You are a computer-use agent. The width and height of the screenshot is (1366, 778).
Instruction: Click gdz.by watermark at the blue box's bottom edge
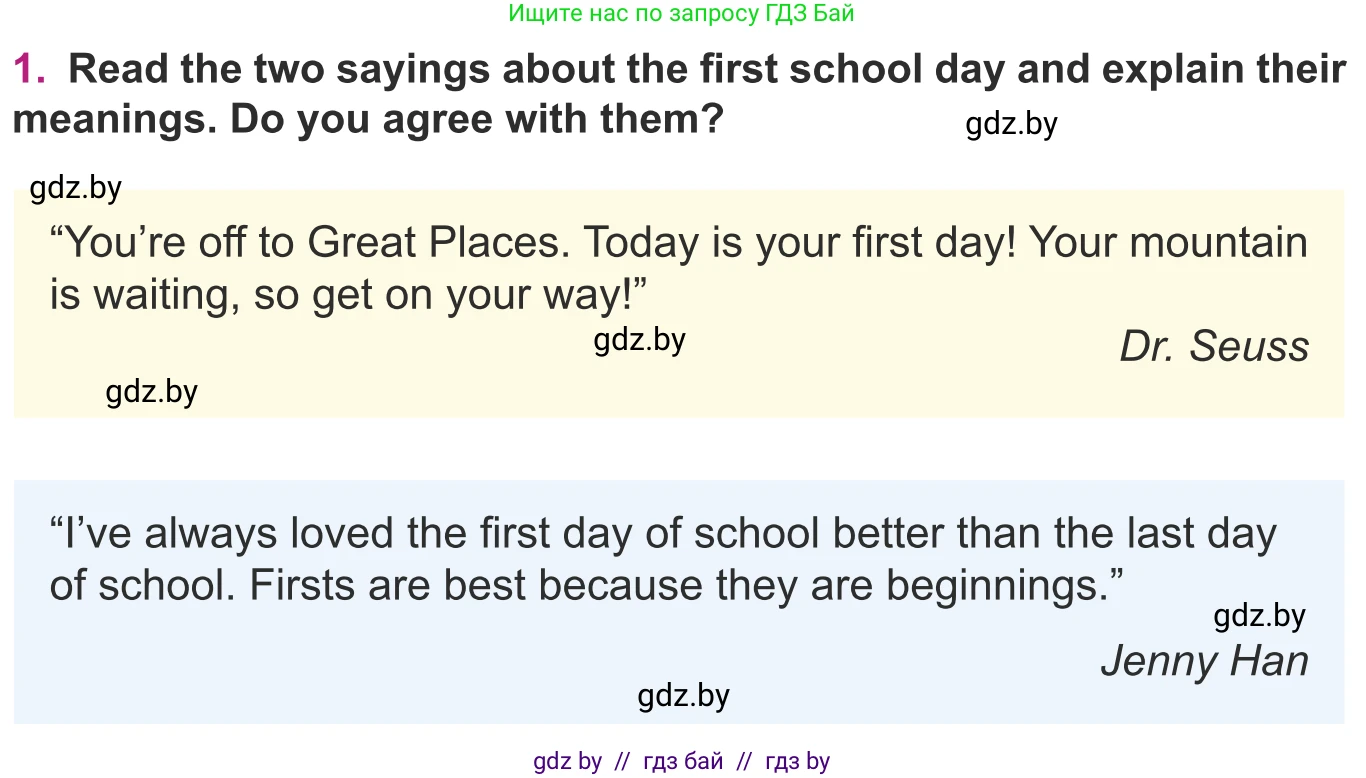point(683,695)
